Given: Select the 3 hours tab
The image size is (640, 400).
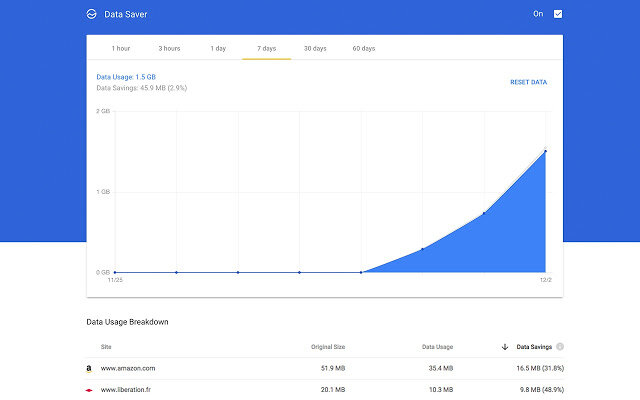Looking at the screenshot, I should pyautogui.click(x=169, y=48).
